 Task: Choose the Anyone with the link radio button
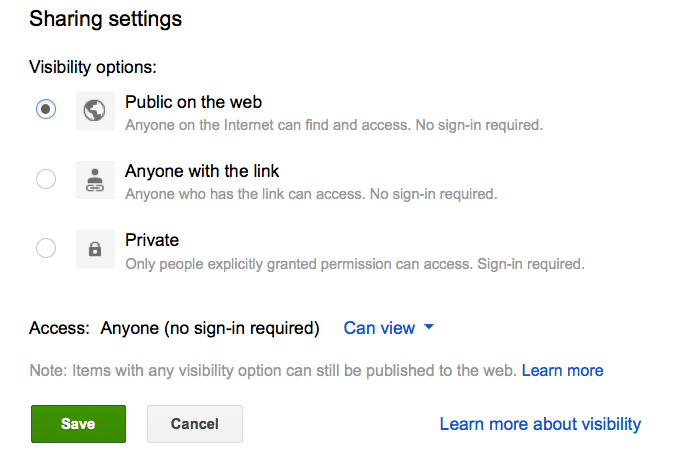pos(46,180)
